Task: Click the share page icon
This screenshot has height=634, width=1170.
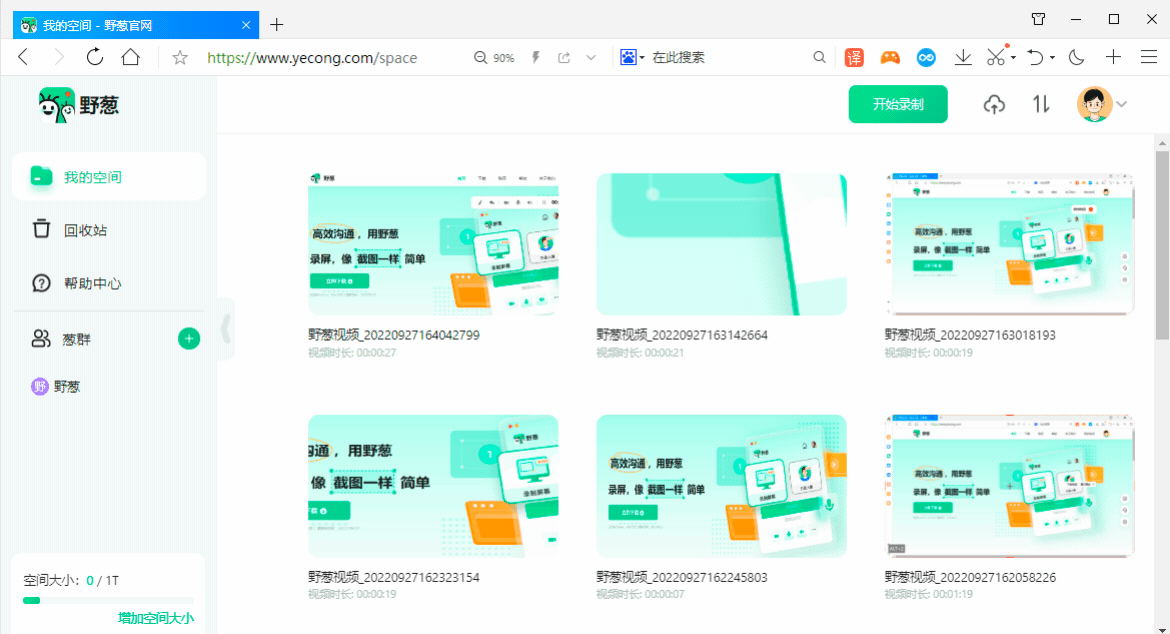Action: (x=564, y=57)
